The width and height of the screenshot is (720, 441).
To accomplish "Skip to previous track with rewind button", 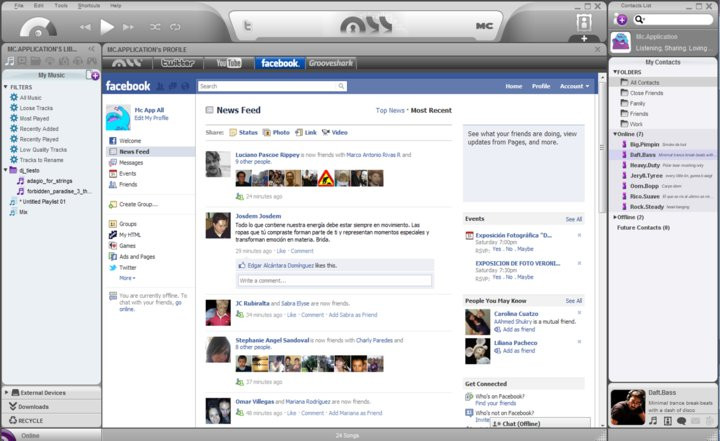I will click(85, 27).
